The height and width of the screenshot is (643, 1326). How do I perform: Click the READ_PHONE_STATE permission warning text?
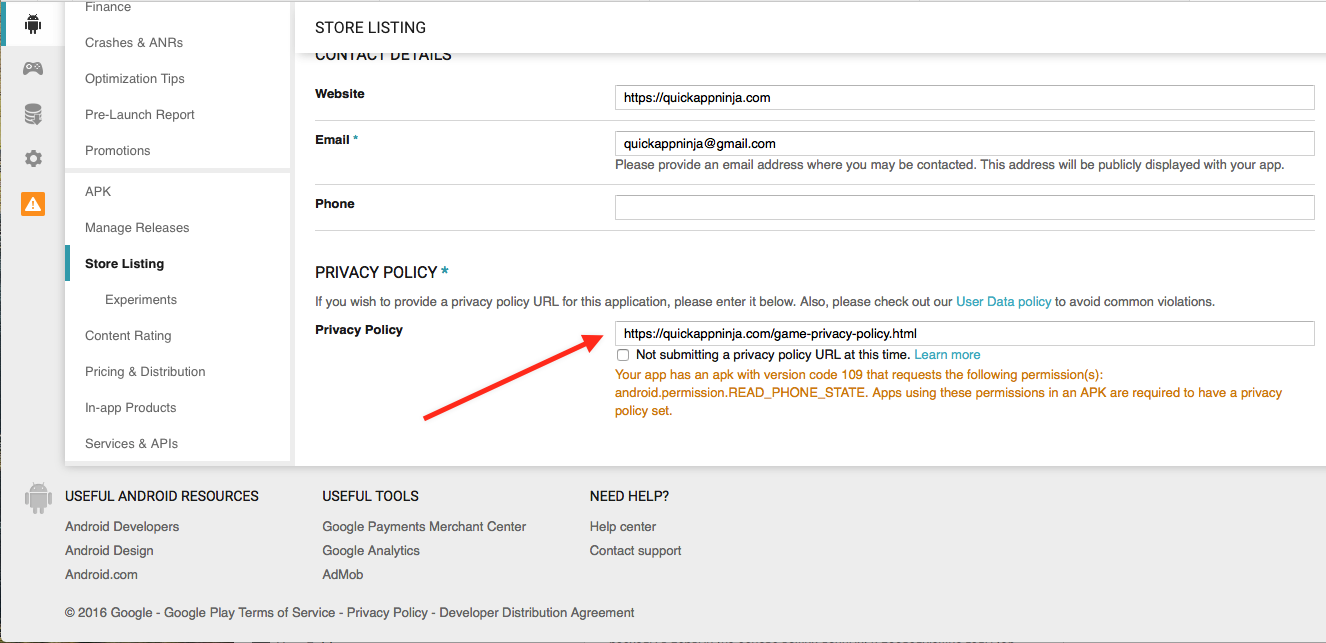(x=948, y=393)
